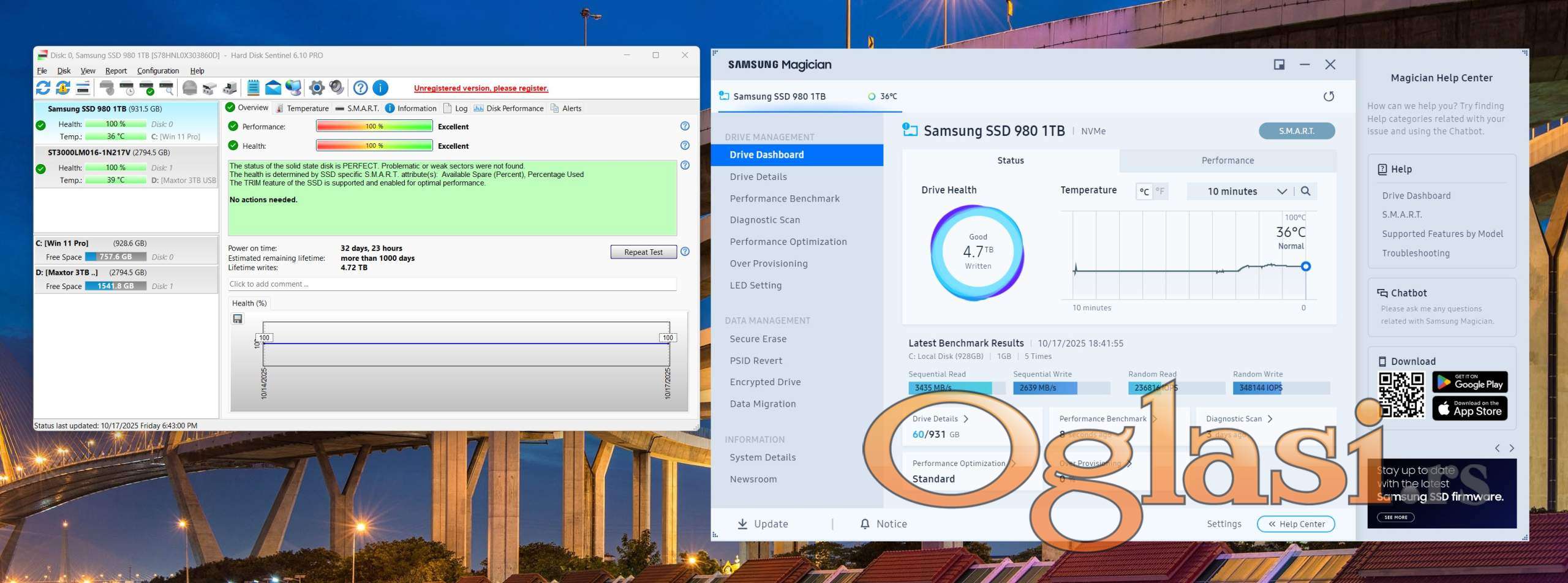Collapse the panel with Help Center button

click(x=1295, y=524)
